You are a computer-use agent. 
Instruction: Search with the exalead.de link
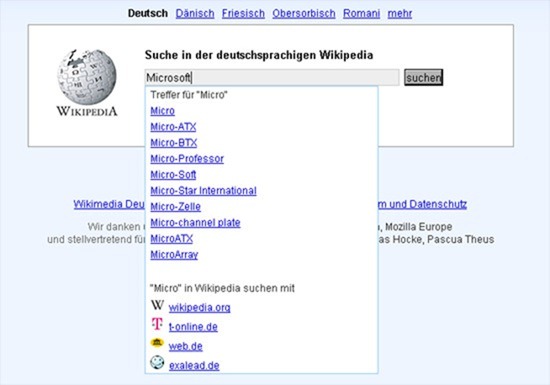[194, 365]
